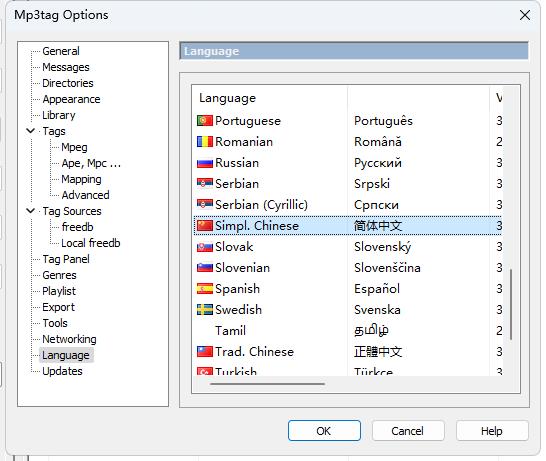Select the Simpl. Chinese row
The height and width of the screenshot is (461, 546).
(x=347, y=226)
